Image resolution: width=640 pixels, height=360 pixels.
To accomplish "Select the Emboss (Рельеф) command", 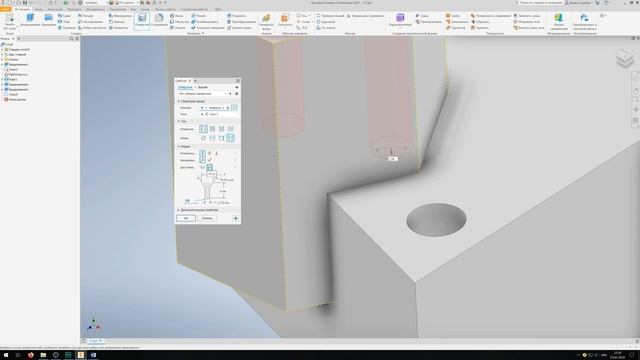I will pos(85,16).
